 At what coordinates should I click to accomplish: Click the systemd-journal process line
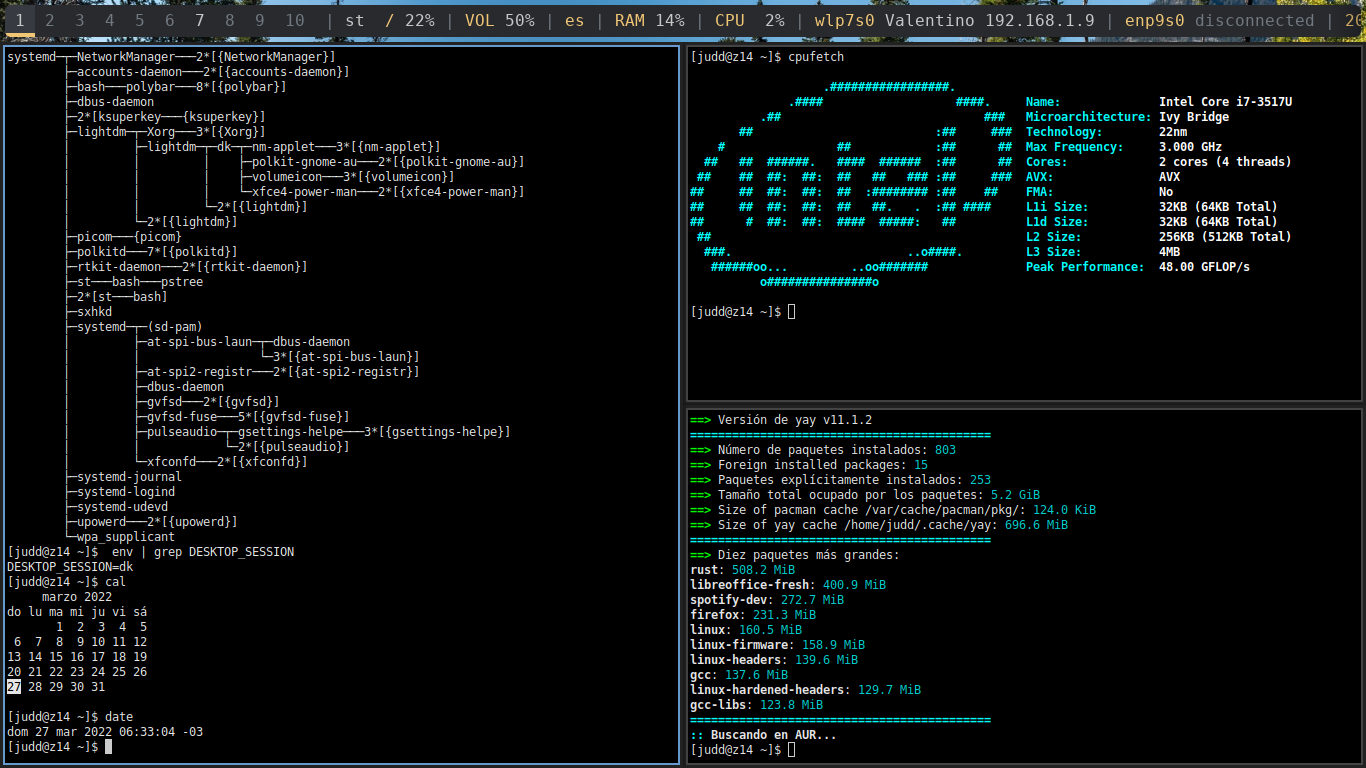[x=129, y=477]
